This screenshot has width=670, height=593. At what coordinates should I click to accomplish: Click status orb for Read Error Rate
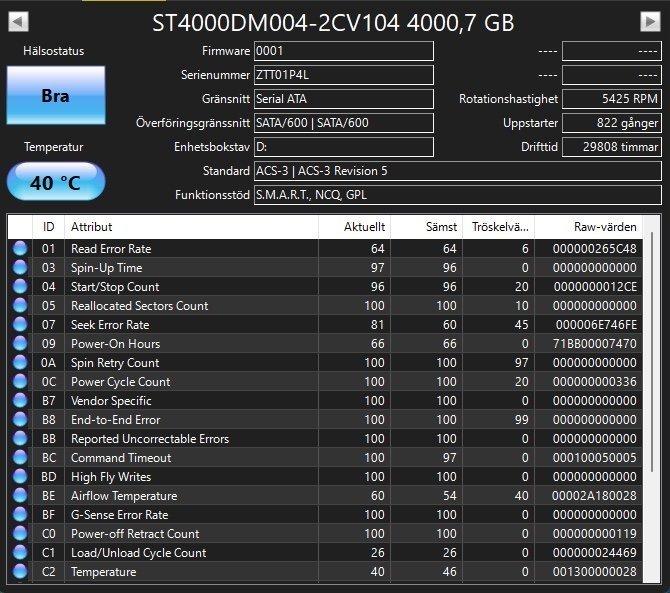(x=20, y=249)
